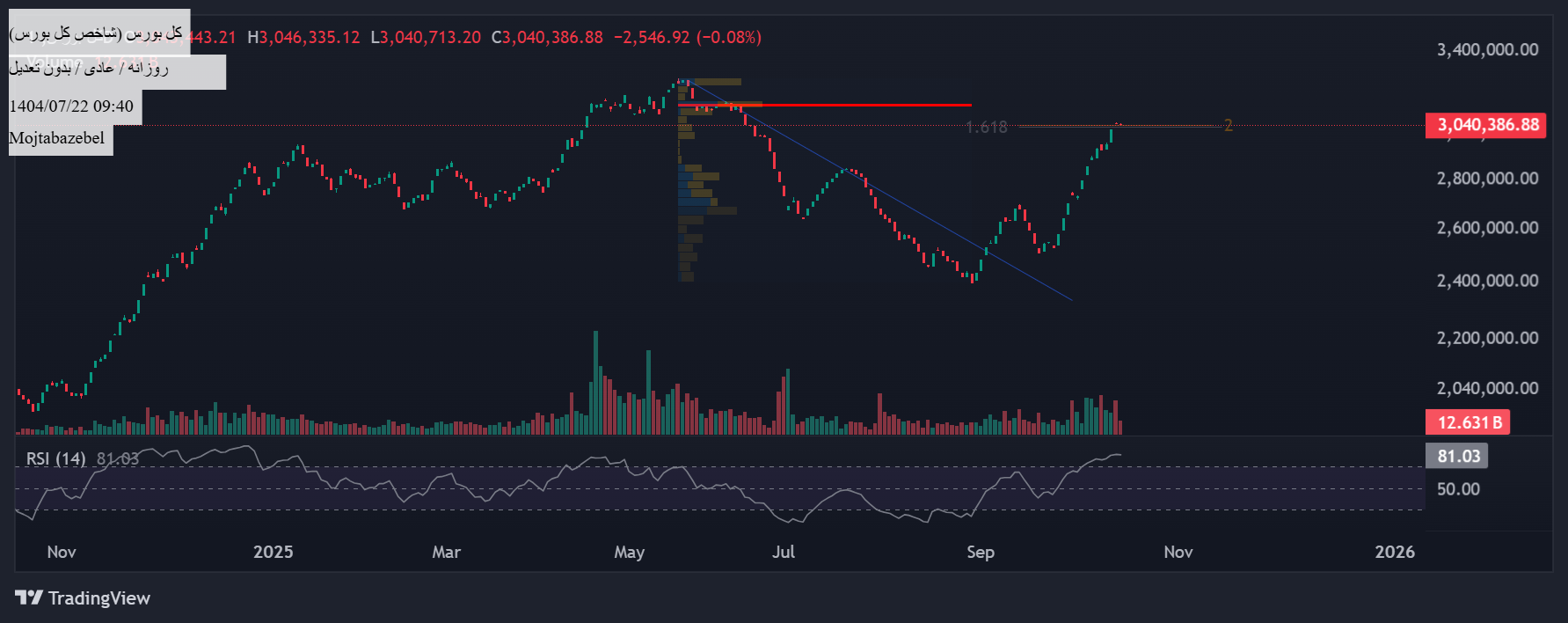The width and height of the screenshot is (1568, 623).
Task: Click the 3,400,000.00 price axis label
Action: [x=1487, y=49]
